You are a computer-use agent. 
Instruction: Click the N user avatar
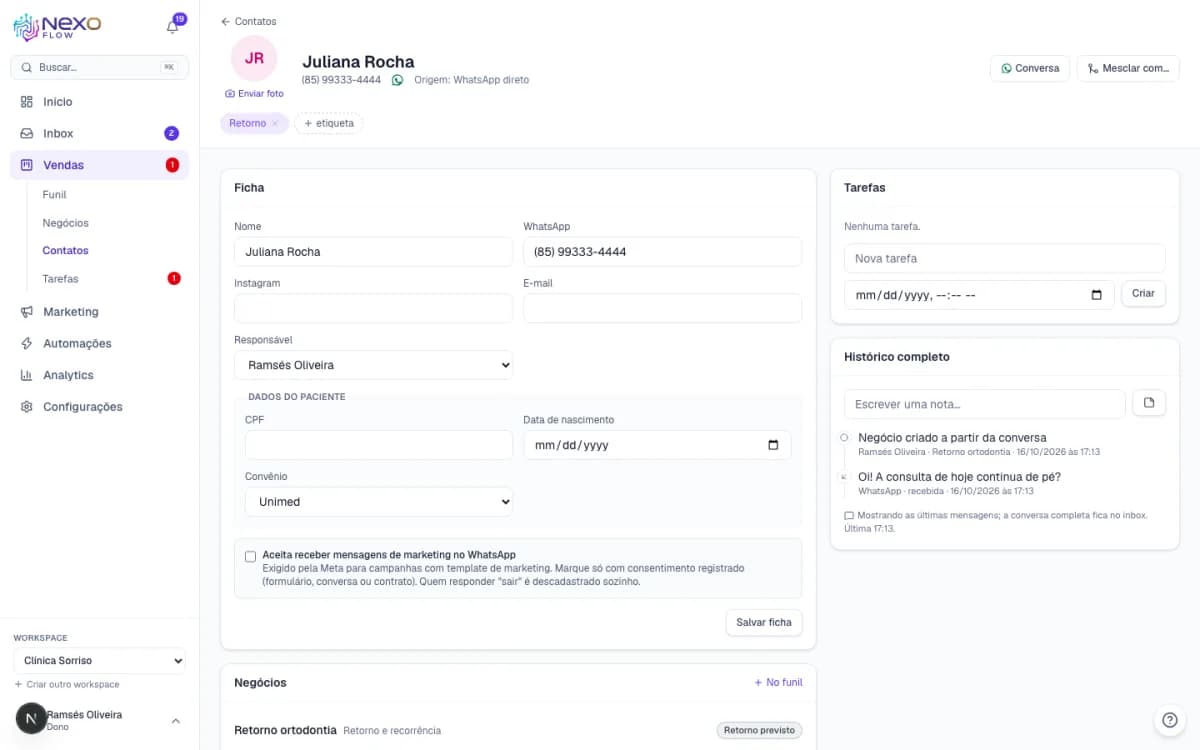[x=31, y=718]
